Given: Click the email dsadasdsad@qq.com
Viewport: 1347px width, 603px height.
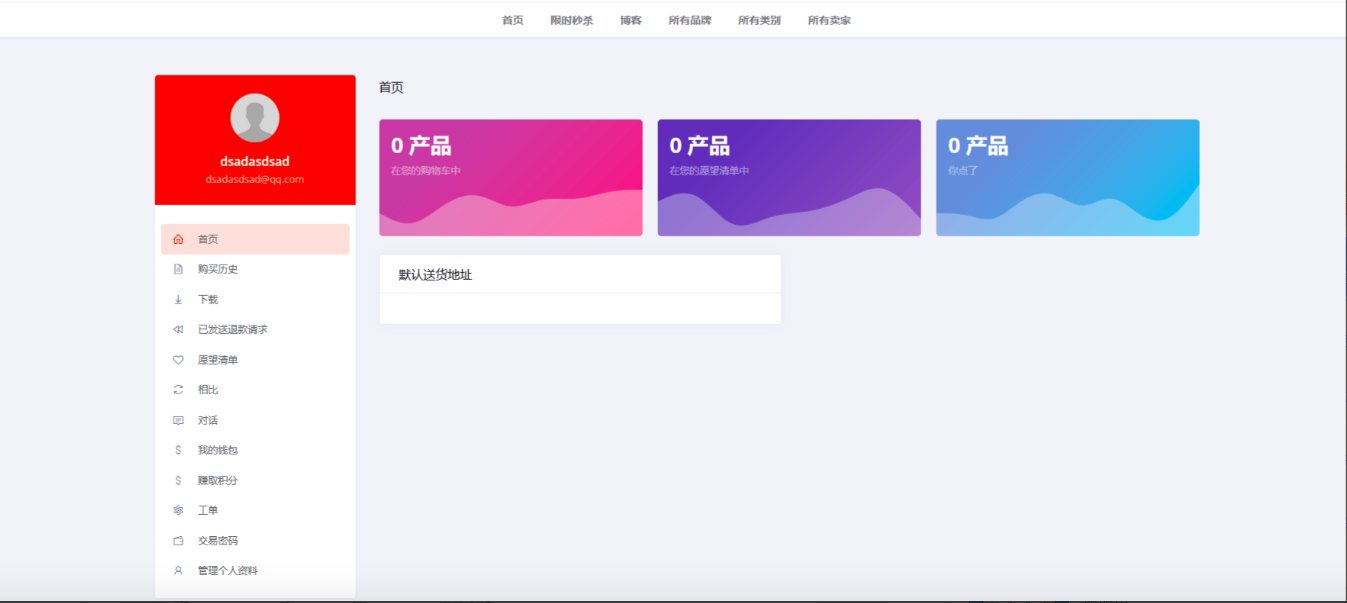Looking at the screenshot, I should click(x=255, y=179).
